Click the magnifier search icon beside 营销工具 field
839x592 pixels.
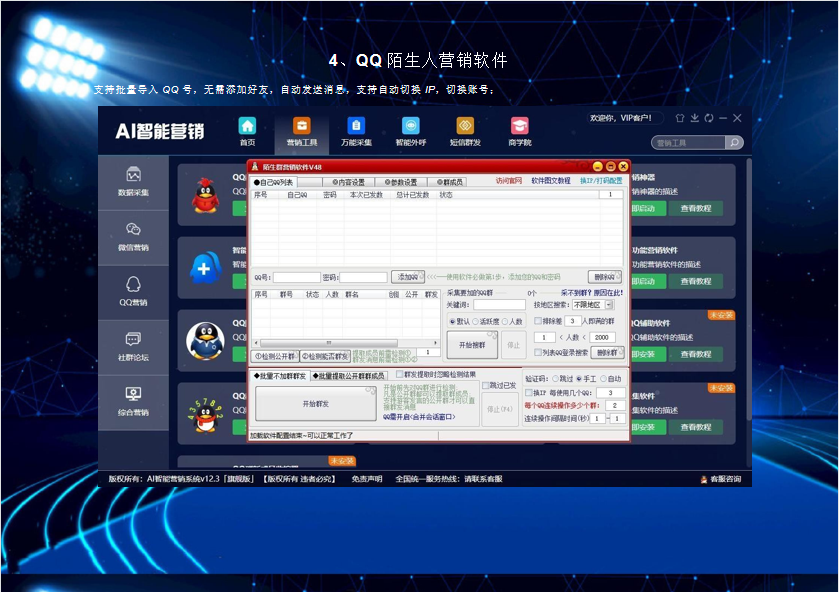pyautogui.click(x=735, y=142)
